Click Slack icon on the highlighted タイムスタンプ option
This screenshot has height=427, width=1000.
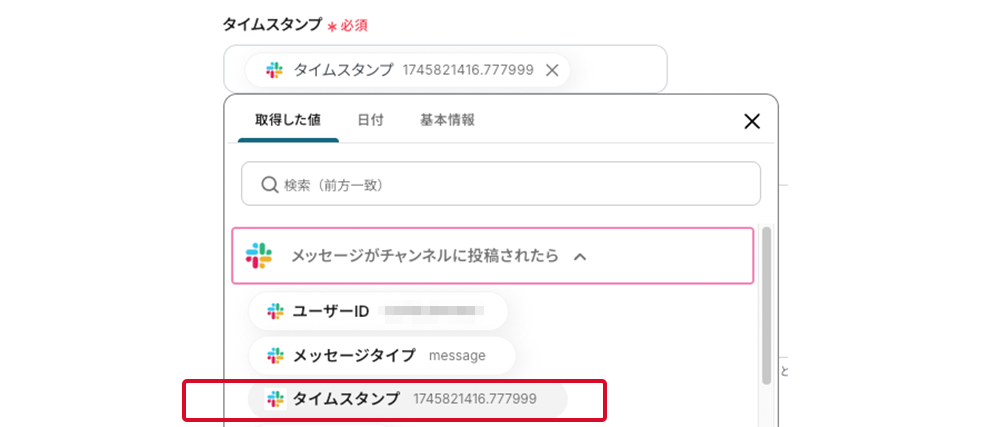click(x=275, y=399)
